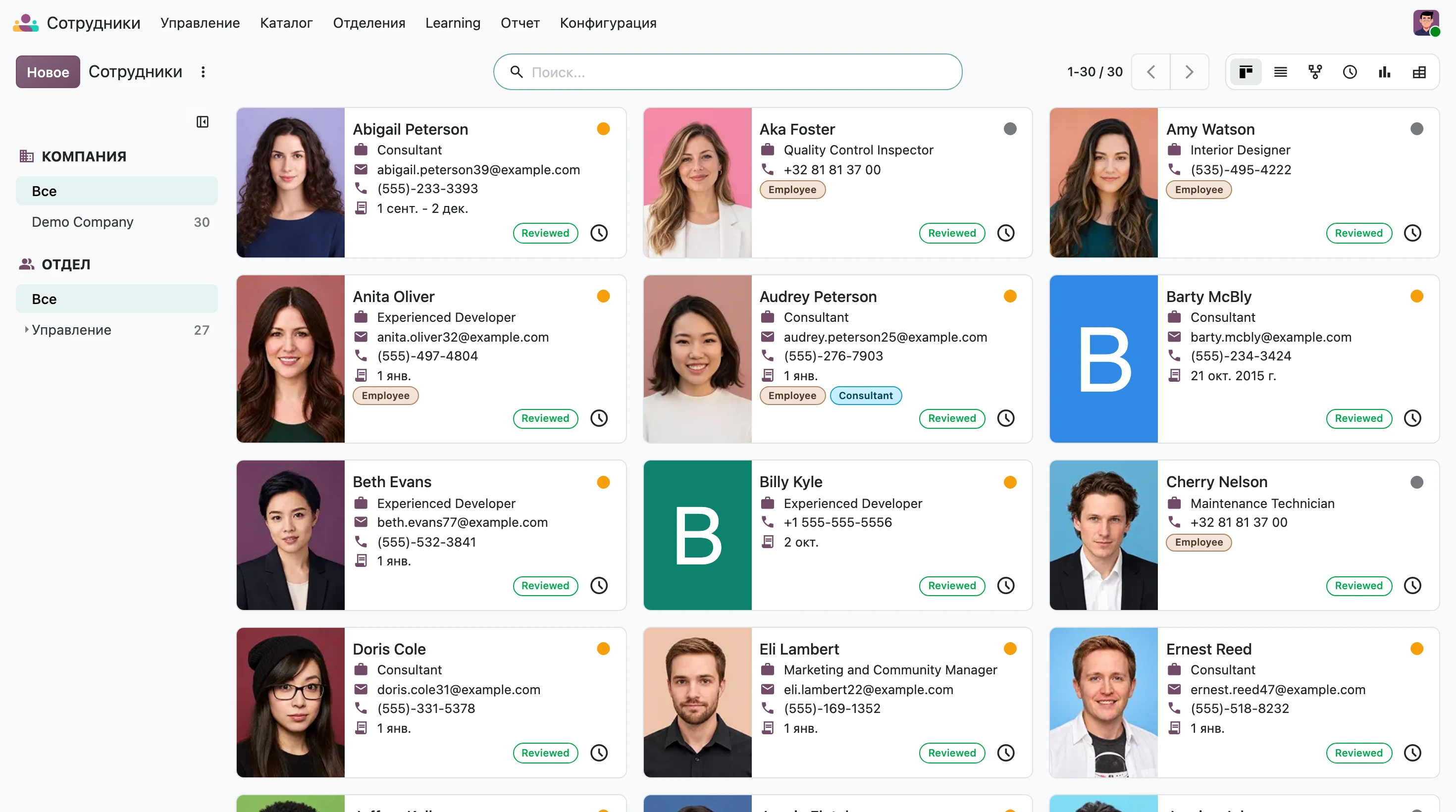Switch to activity clock view
Viewport: 1456px width, 812px height.
pos(1350,72)
